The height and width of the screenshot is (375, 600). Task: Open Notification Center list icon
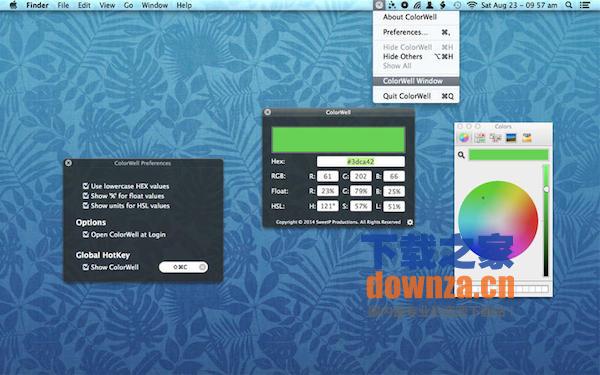coord(584,5)
